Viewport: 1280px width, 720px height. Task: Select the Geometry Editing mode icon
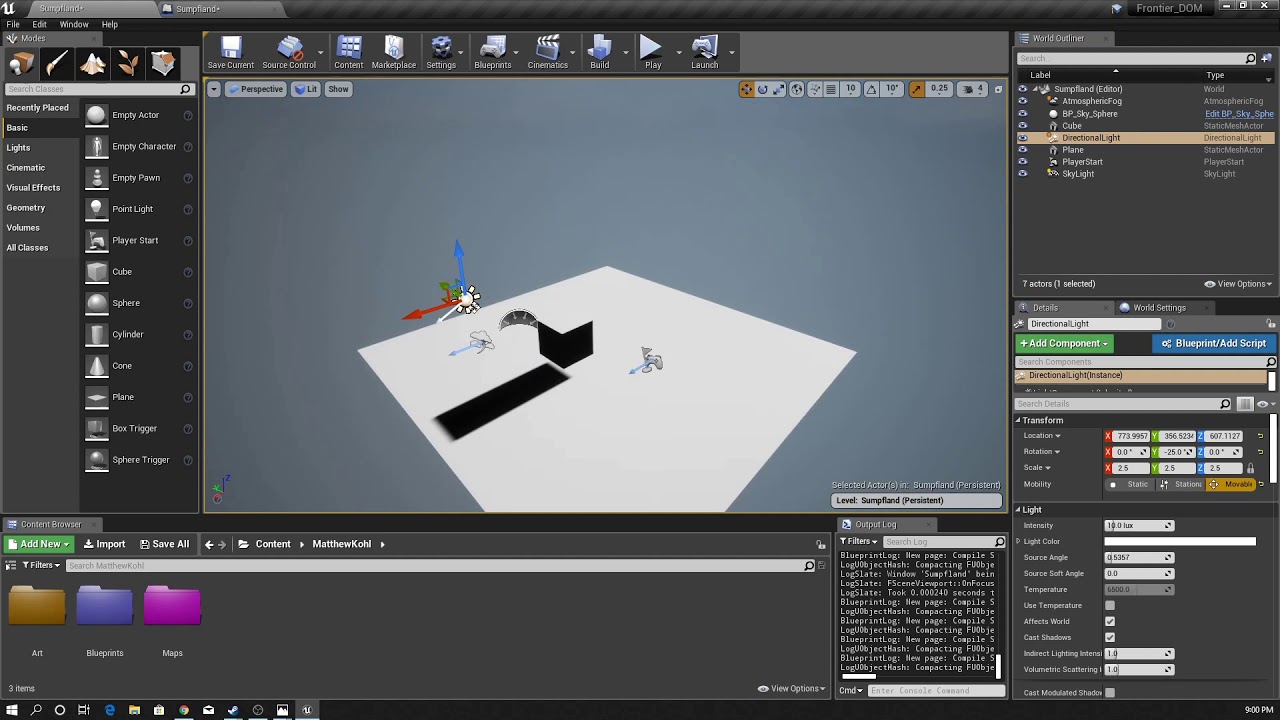(x=163, y=64)
